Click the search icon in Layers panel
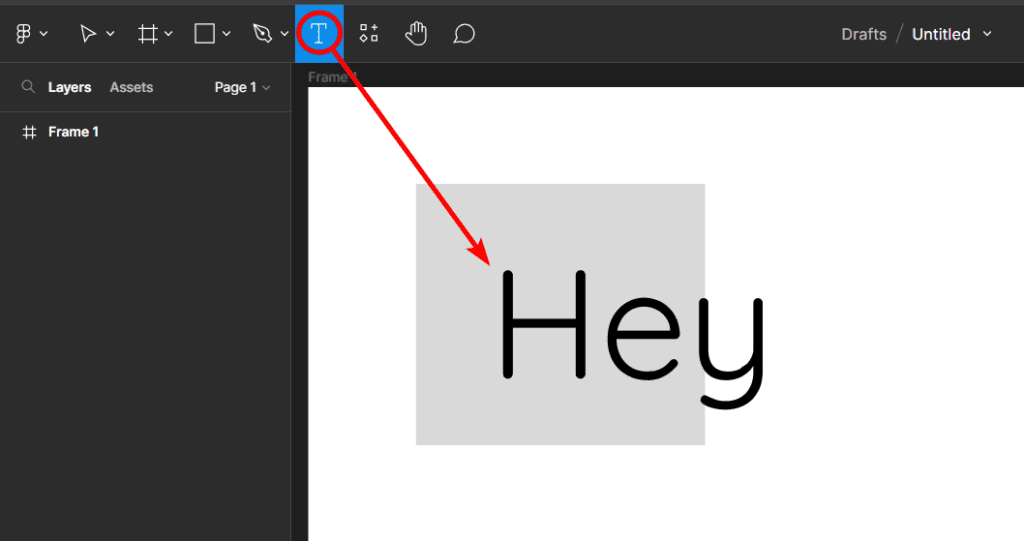Viewport: 1024px width, 541px height. tap(28, 88)
